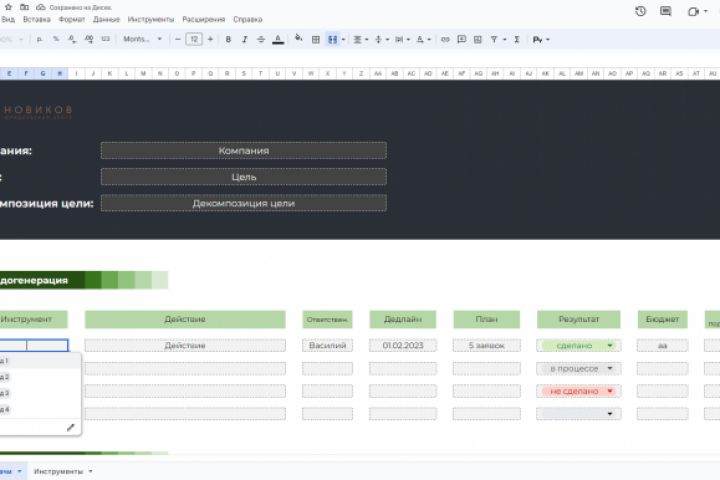This screenshot has width=720, height=480.
Task: Insert chart toolbar icon
Action: pos(478,40)
